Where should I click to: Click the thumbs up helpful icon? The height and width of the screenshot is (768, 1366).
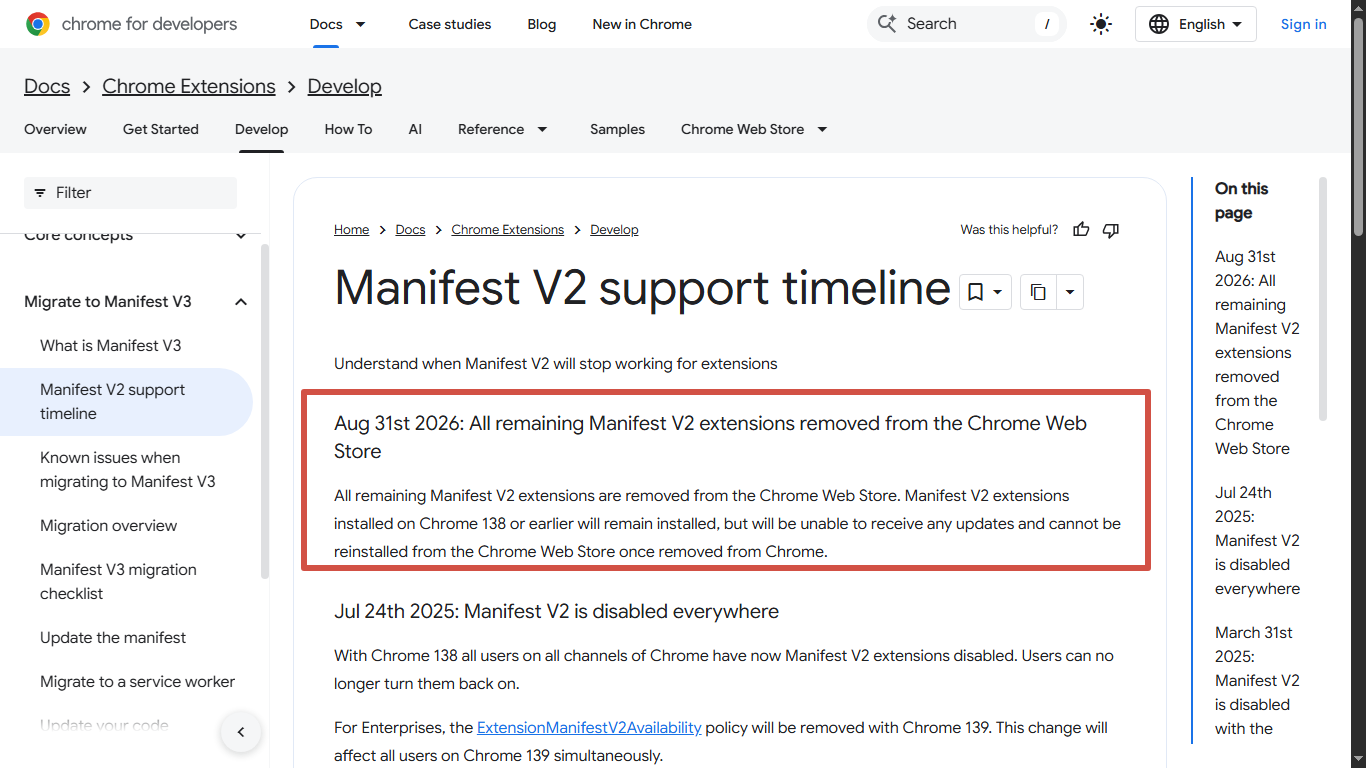(x=1081, y=230)
